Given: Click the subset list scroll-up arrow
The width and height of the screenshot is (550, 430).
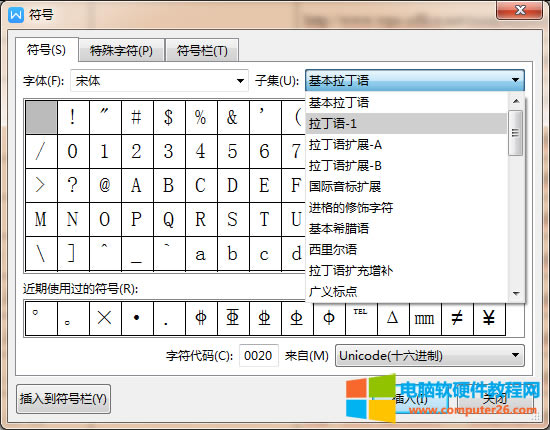Looking at the screenshot, I should 516,101.
